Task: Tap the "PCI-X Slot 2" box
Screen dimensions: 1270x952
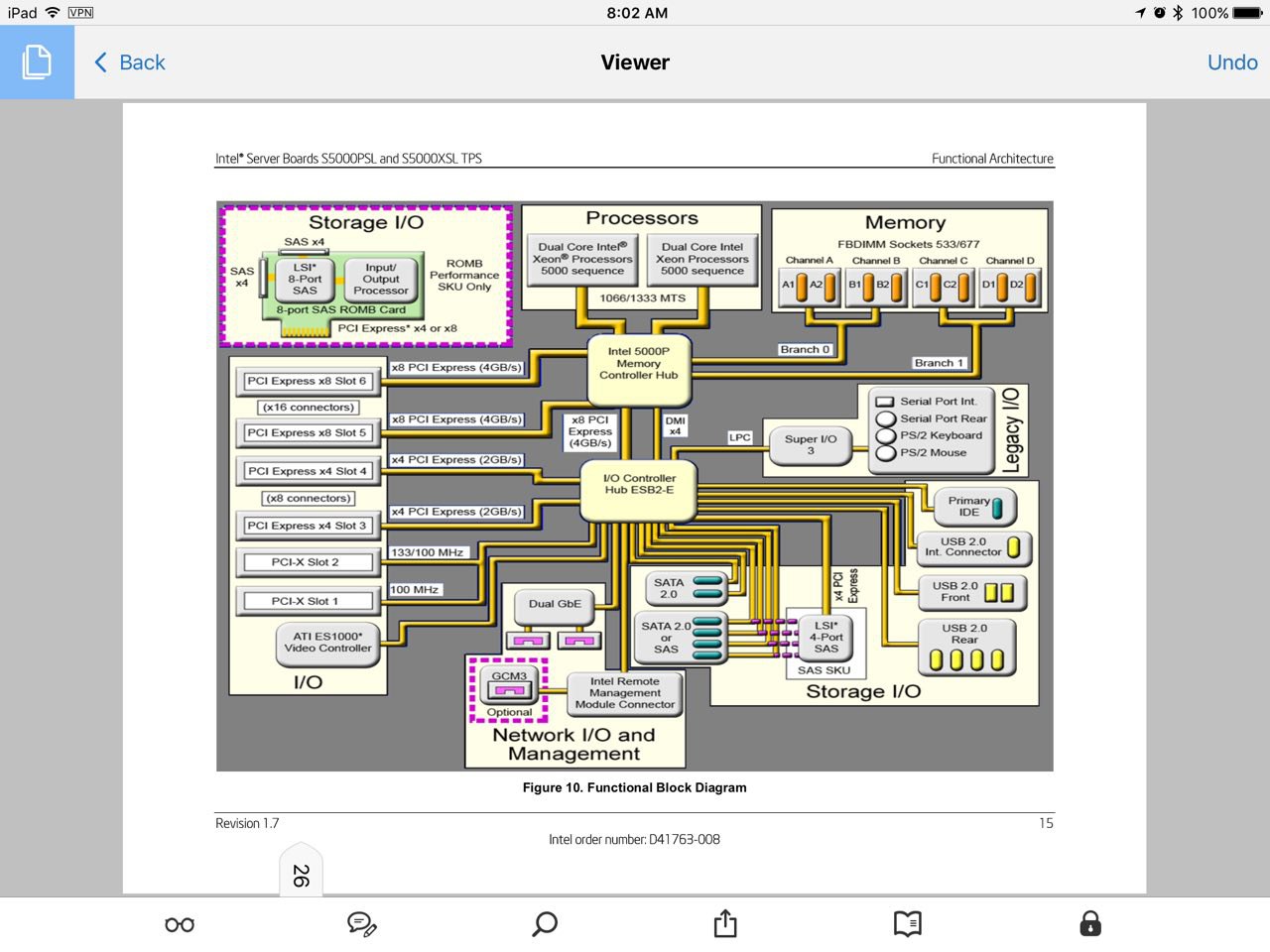Action: click(306, 562)
